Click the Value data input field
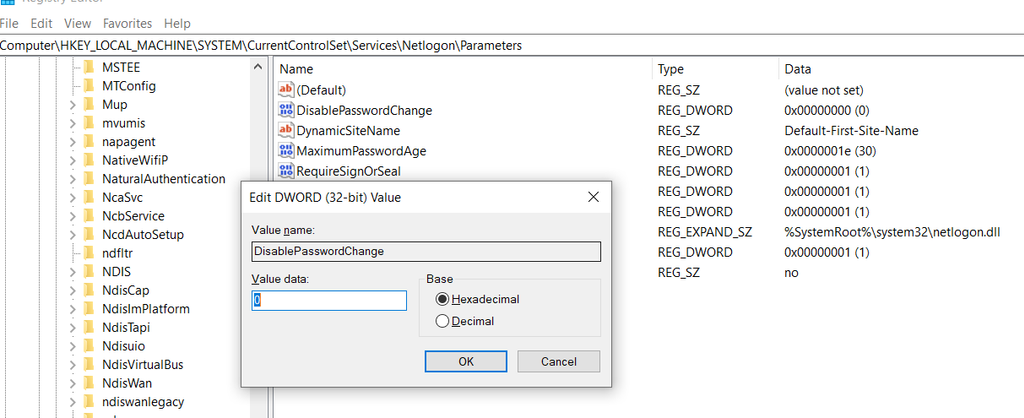The height and width of the screenshot is (418, 1024). pyautogui.click(x=329, y=300)
